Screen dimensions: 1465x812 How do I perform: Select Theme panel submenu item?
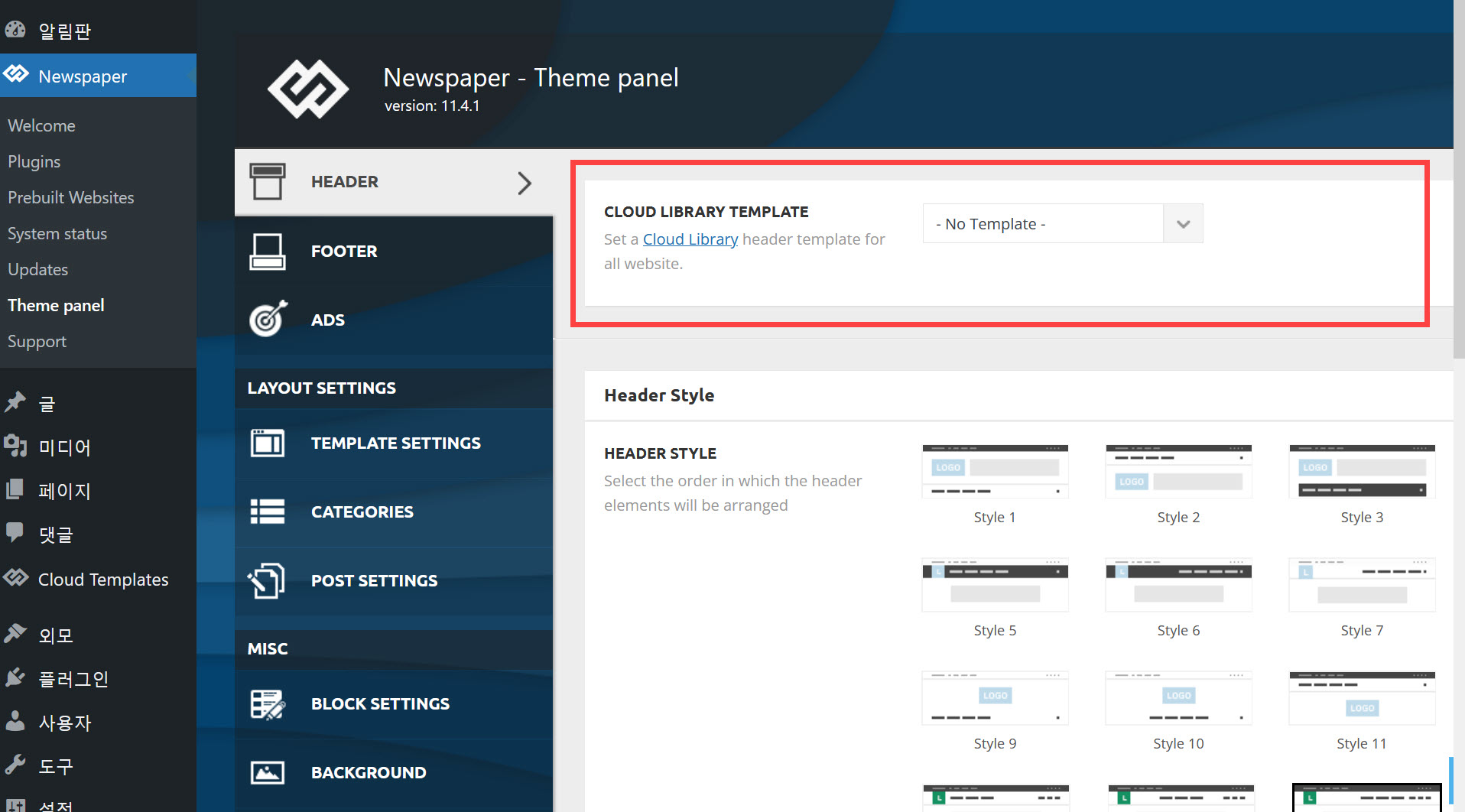[56, 306]
